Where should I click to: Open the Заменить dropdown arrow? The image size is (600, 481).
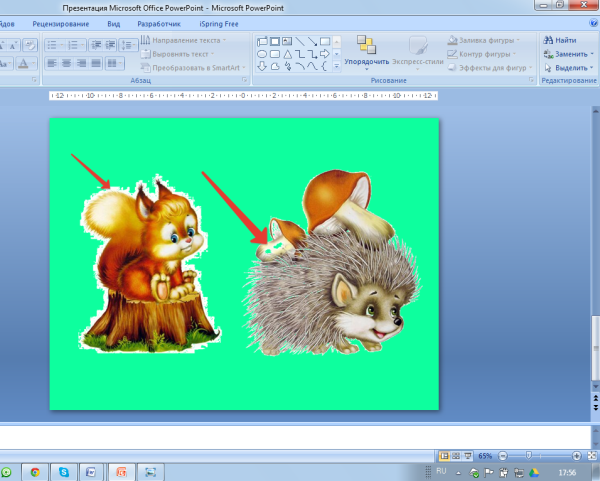592,53
